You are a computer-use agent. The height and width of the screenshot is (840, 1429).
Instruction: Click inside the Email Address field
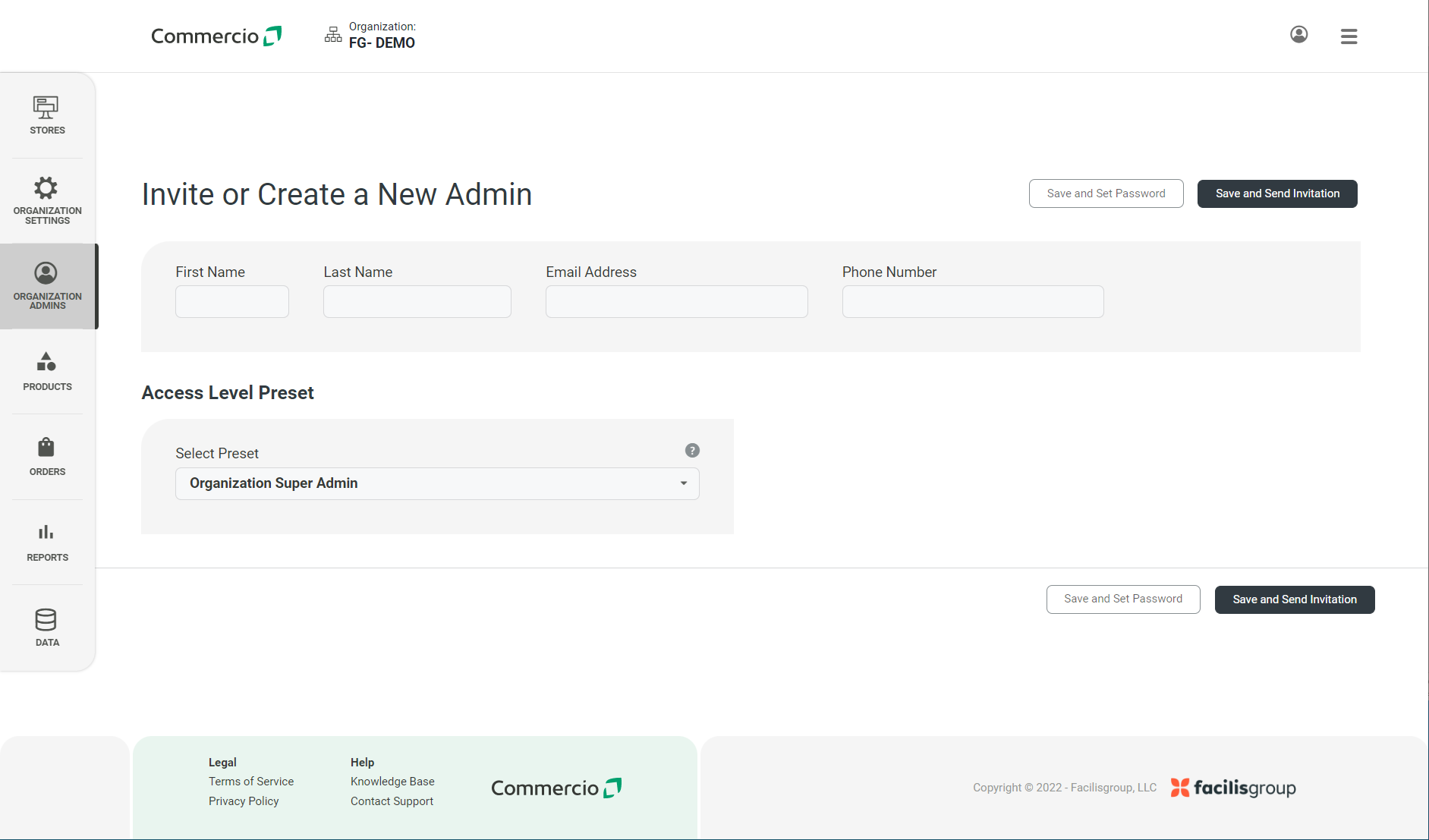(675, 301)
